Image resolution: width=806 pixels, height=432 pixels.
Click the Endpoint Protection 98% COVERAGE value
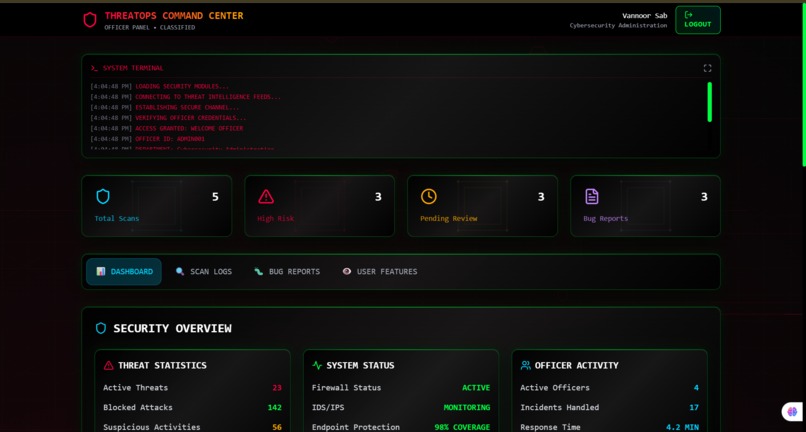click(462, 427)
